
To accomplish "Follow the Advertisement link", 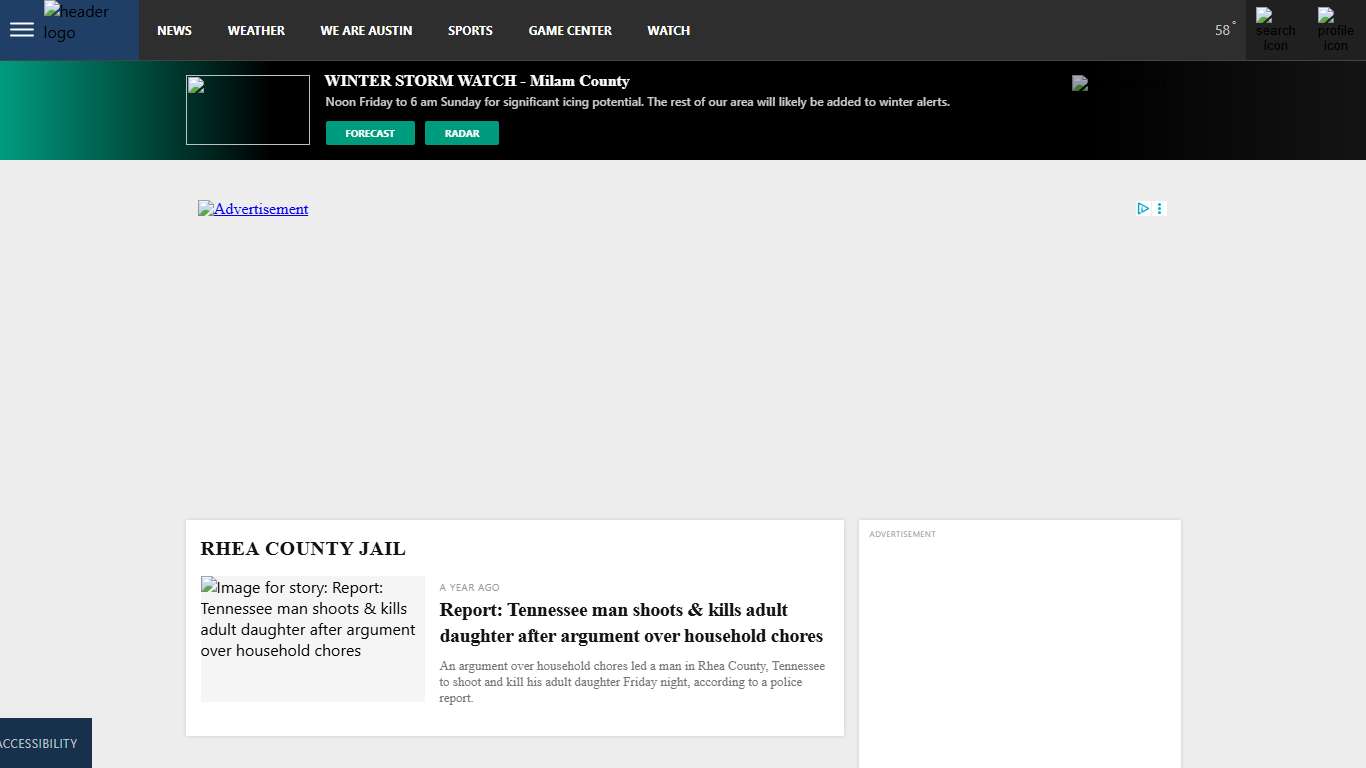I will click(253, 209).
